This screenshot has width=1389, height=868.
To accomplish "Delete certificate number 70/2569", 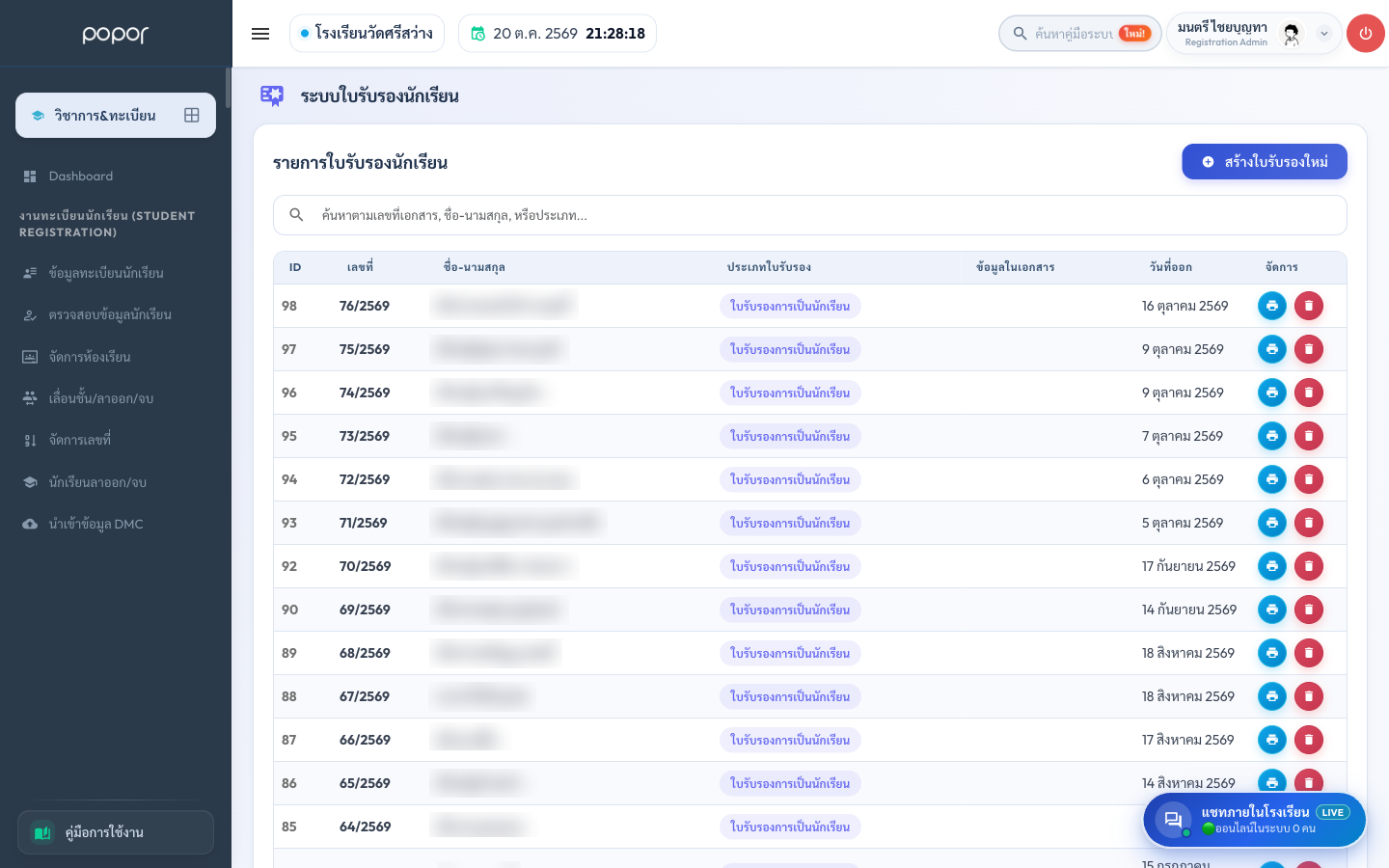I will coord(1309,566).
